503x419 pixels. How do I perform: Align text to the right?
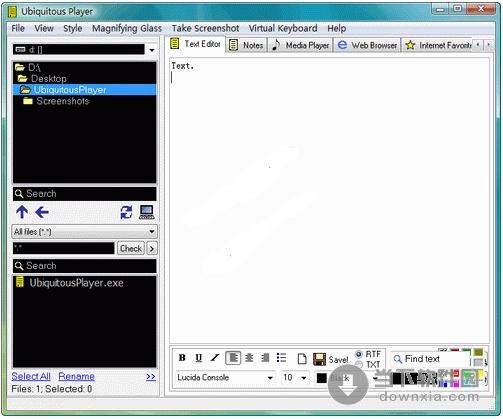click(x=265, y=358)
